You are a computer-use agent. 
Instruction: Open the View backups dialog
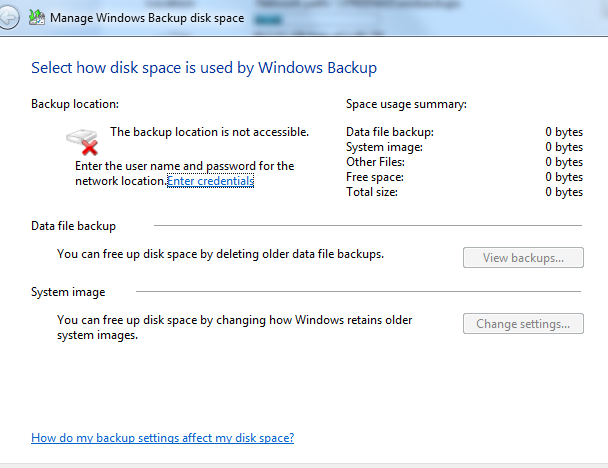click(x=523, y=258)
